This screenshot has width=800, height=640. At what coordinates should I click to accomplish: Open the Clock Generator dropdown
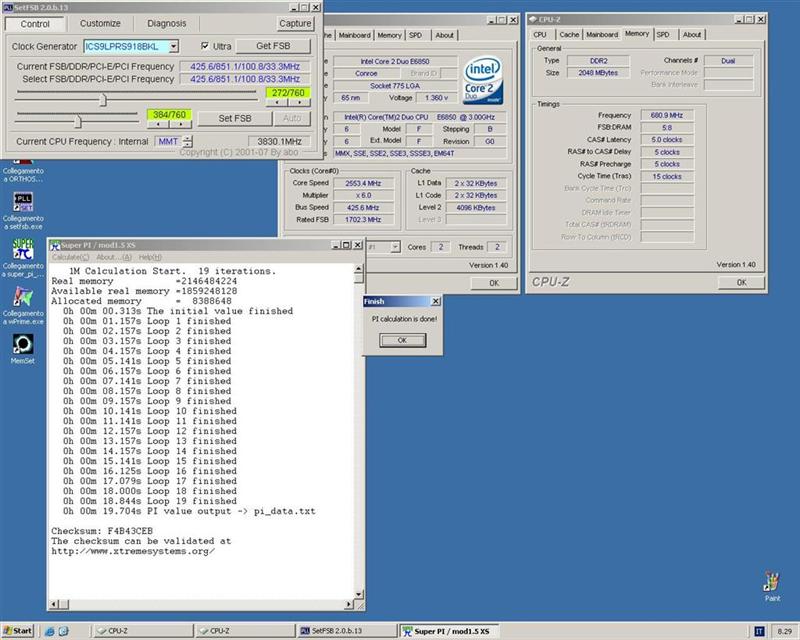173,46
